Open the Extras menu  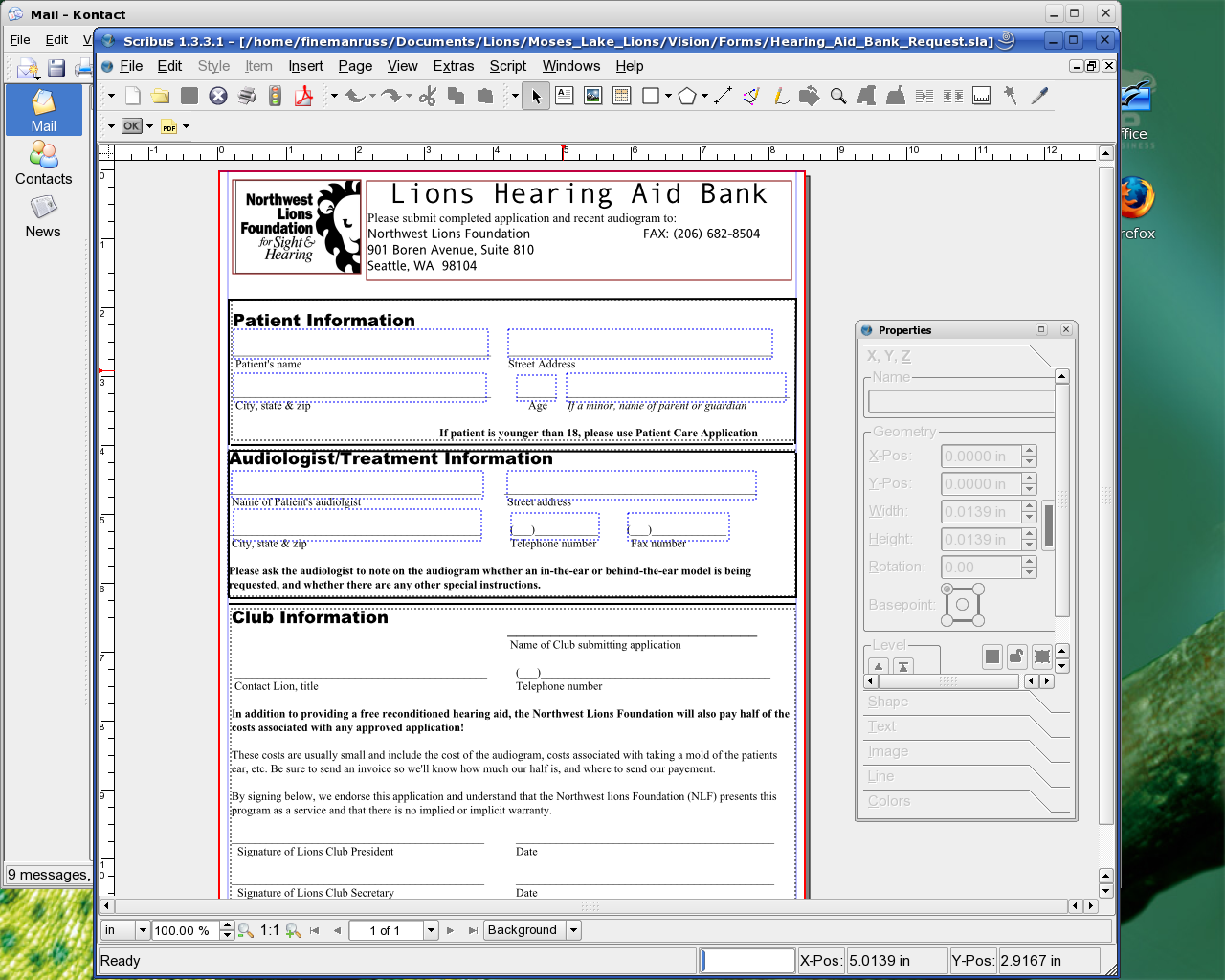pyautogui.click(x=453, y=66)
